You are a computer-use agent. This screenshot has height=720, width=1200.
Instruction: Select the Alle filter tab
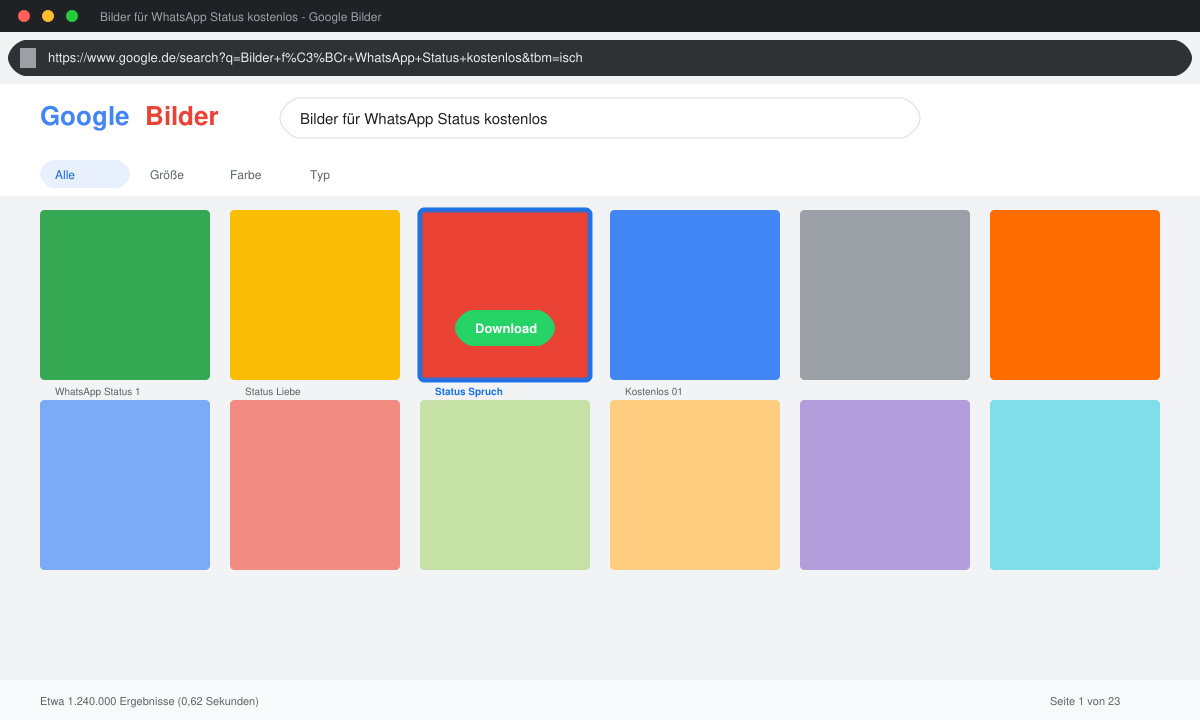(85, 174)
